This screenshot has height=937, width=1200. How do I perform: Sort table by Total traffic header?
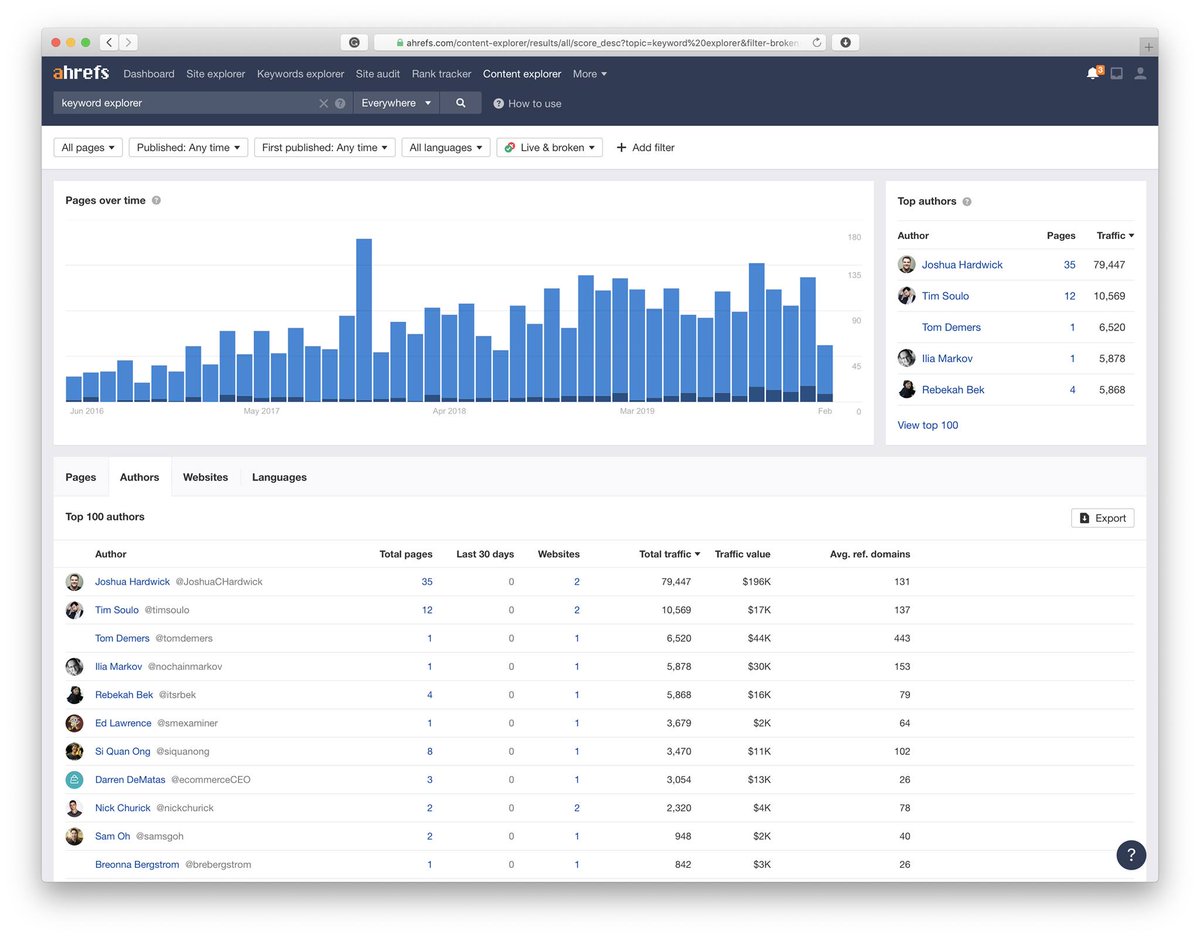coord(669,554)
